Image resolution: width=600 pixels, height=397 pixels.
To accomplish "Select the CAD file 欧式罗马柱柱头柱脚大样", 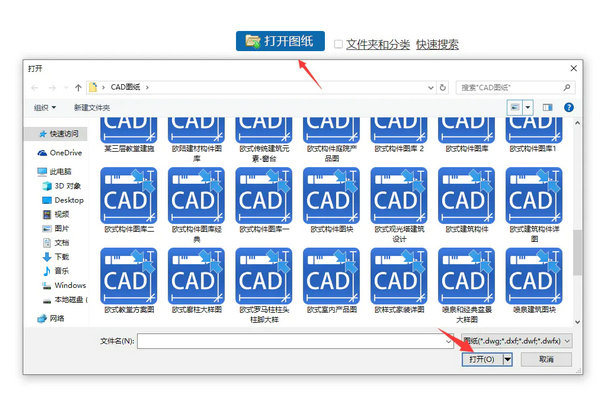I will (264, 285).
